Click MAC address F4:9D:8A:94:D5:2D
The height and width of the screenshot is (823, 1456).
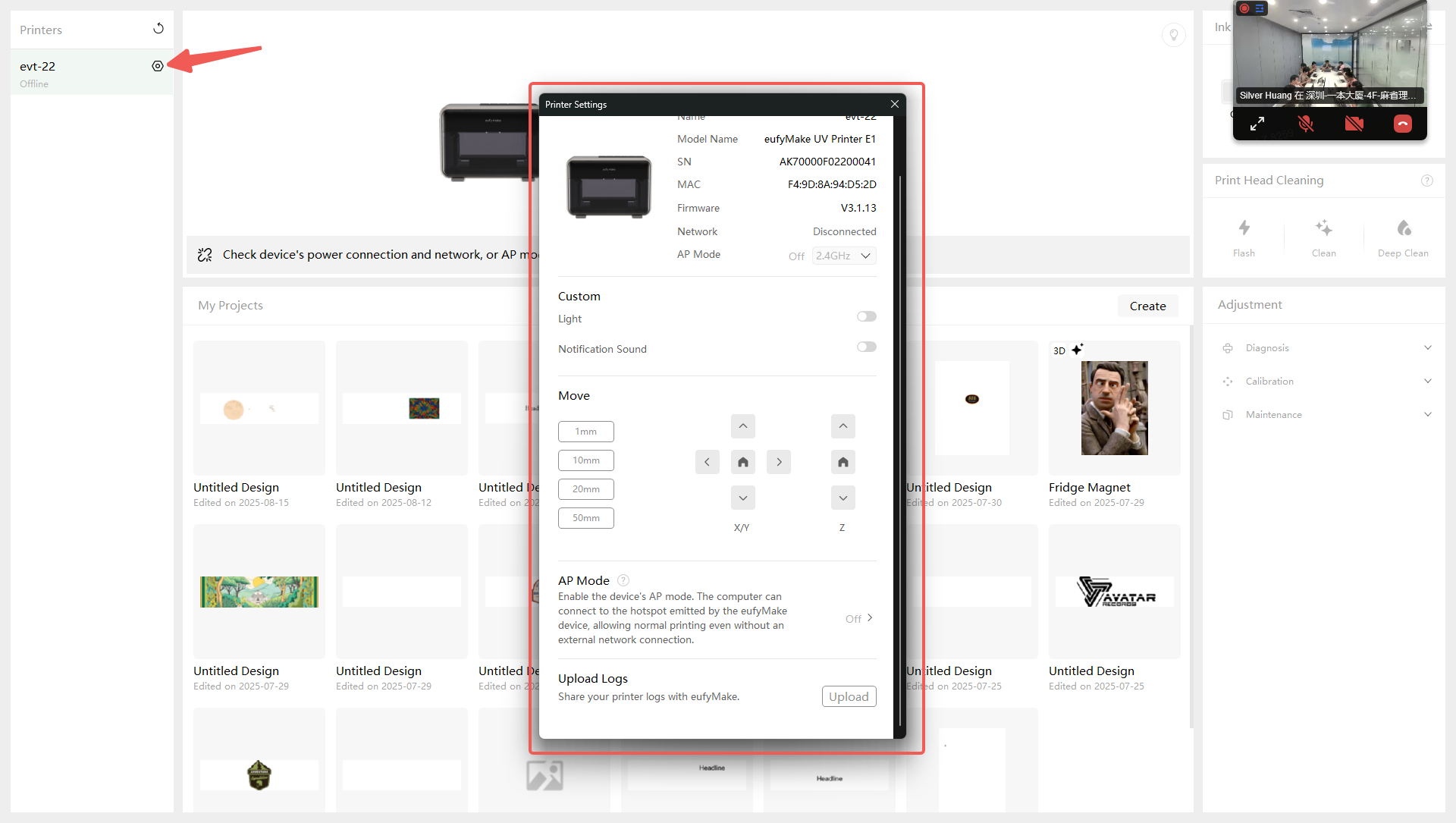tap(832, 184)
